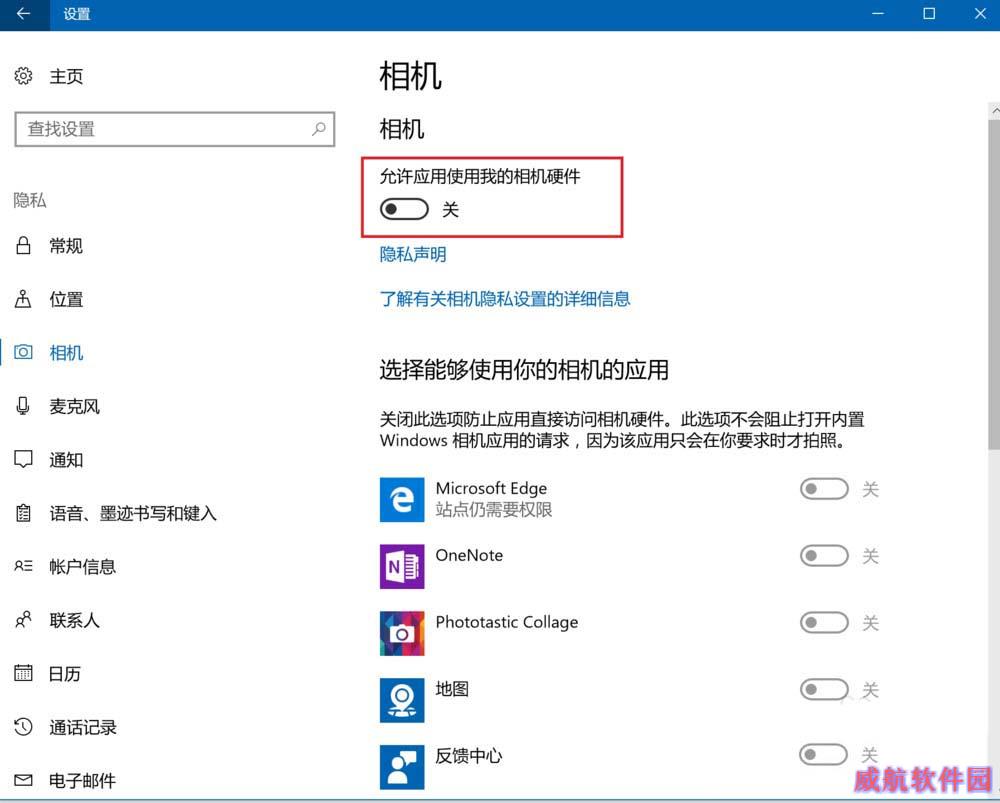Select 相机 in privacy sidebar
The height and width of the screenshot is (803, 1000).
[x=66, y=353]
